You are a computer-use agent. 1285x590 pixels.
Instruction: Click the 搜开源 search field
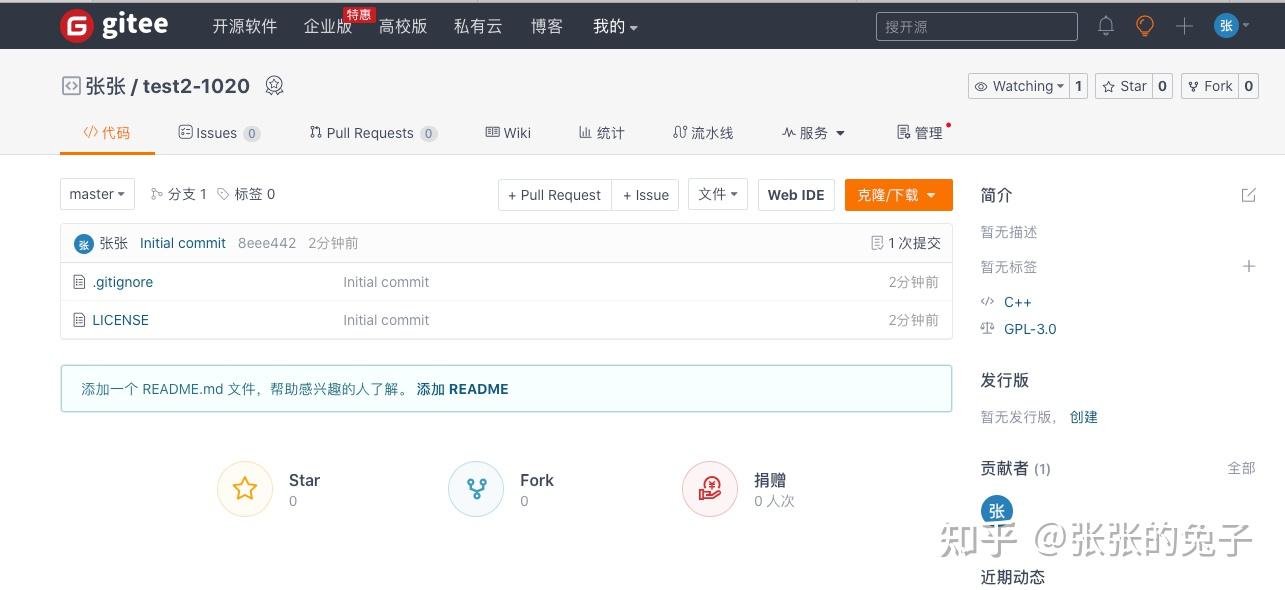point(975,26)
